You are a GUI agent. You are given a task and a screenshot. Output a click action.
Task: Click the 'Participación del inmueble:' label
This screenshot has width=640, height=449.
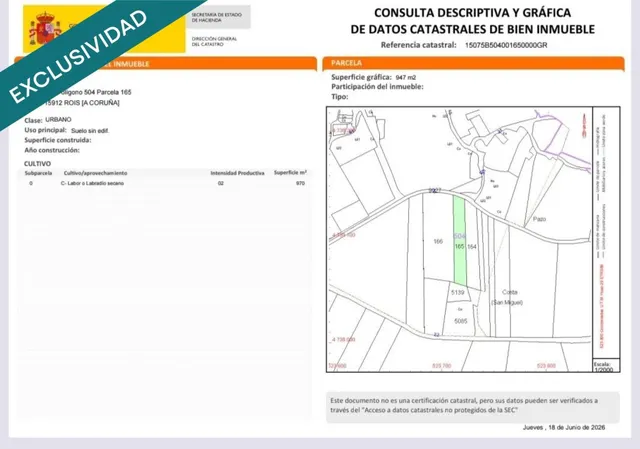click(x=377, y=87)
